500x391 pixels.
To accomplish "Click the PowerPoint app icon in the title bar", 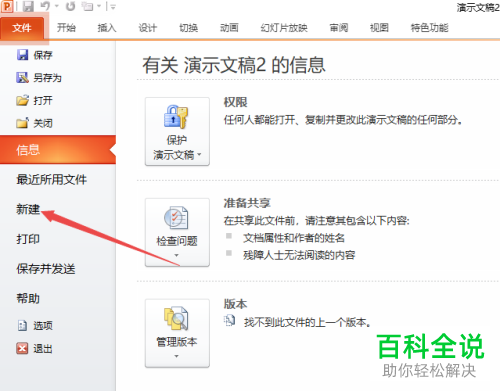I will tap(7, 6).
